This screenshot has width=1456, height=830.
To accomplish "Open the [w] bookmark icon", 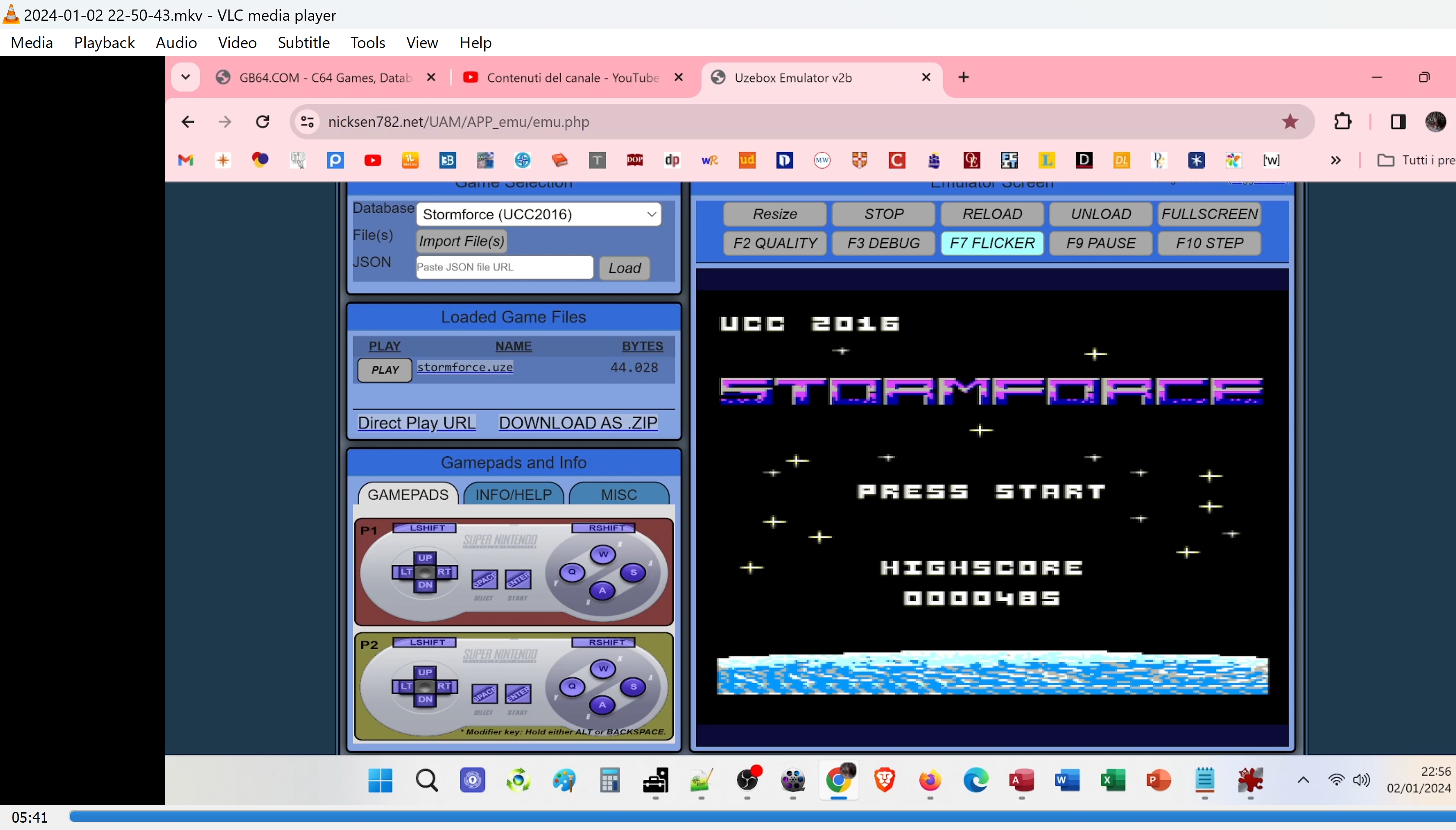I will (x=1271, y=160).
